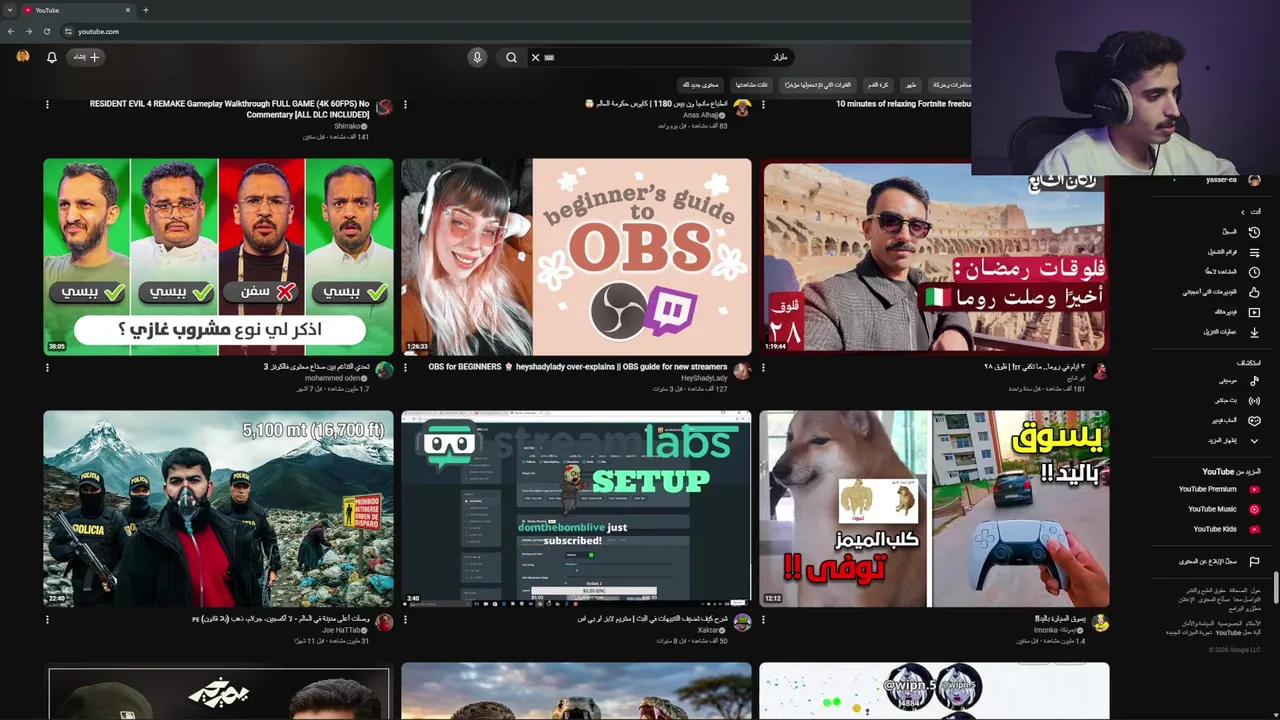The height and width of the screenshot is (720, 1280).
Task: Open HeyShadyLady channel avatar
Action: [742, 371]
